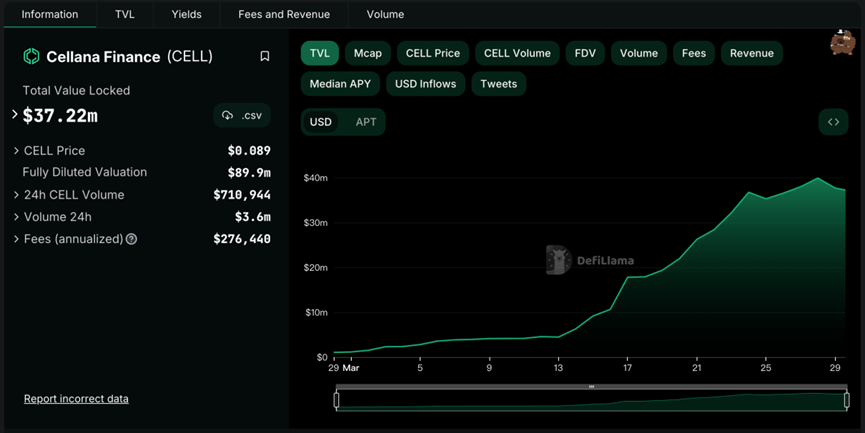Grab the left range slider handle
Viewport: 865px width, 433px height.
pyautogui.click(x=337, y=400)
